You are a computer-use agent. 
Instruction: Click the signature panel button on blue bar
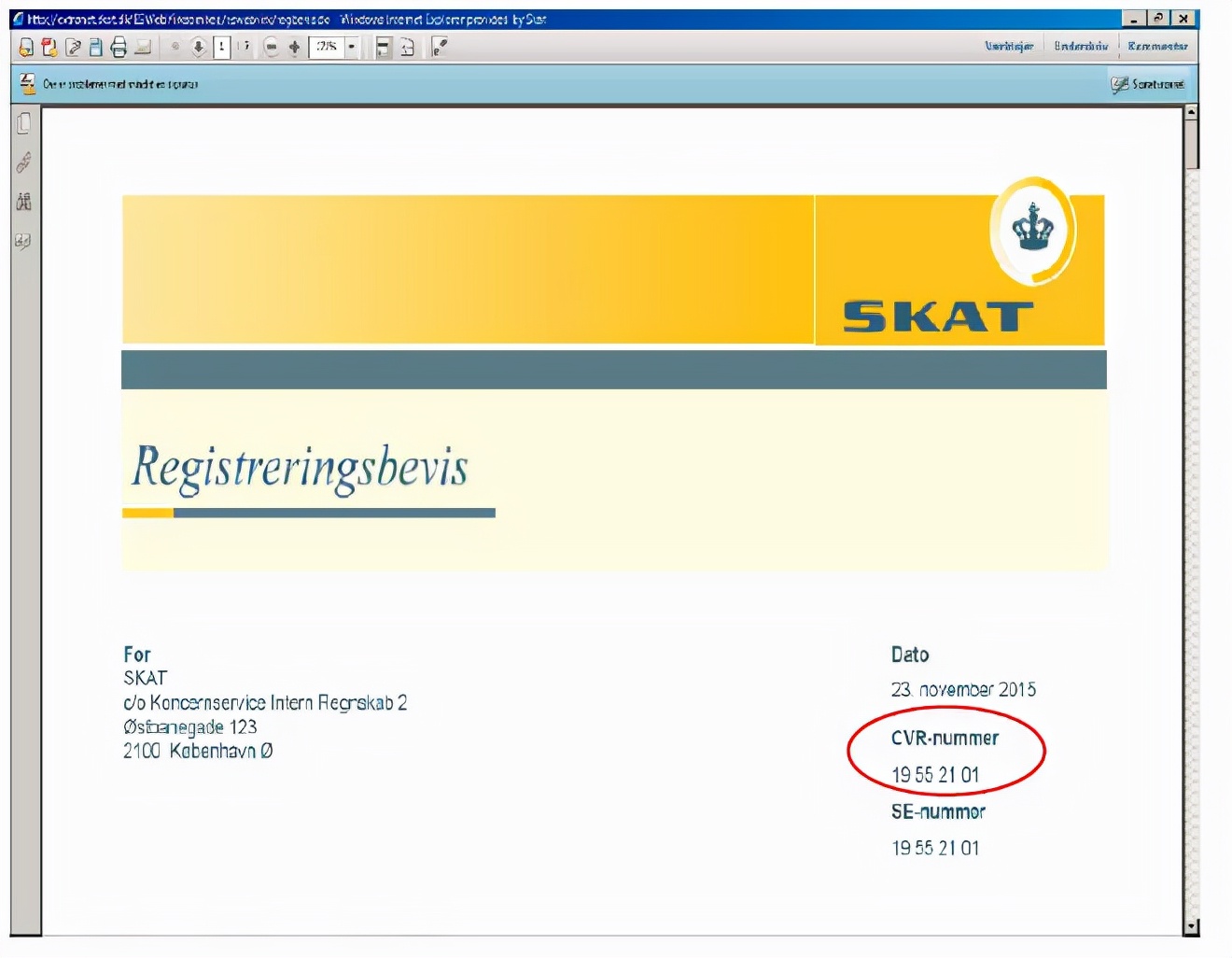(x=1148, y=84)
